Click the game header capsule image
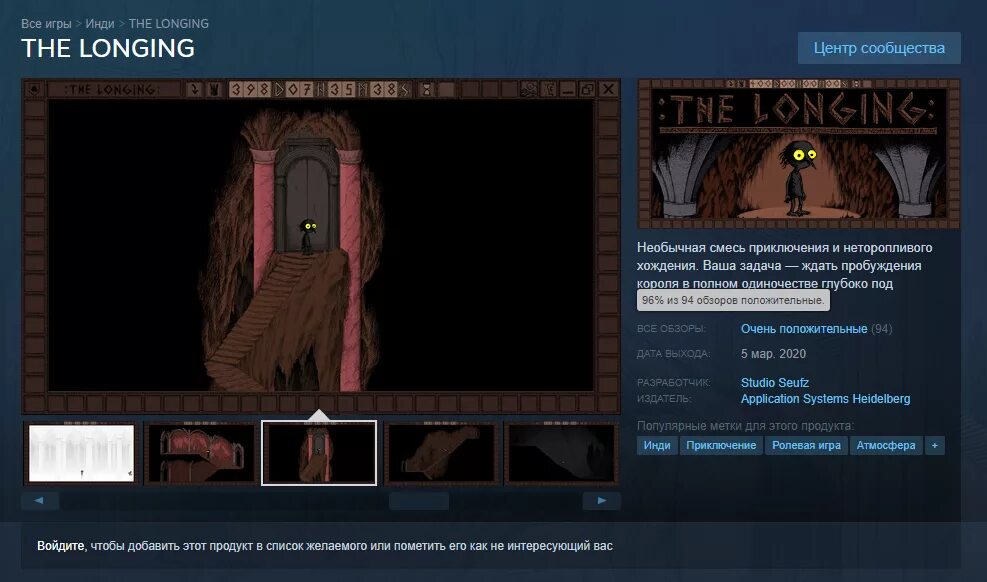The image size is (987, 582). click(799, 154)
